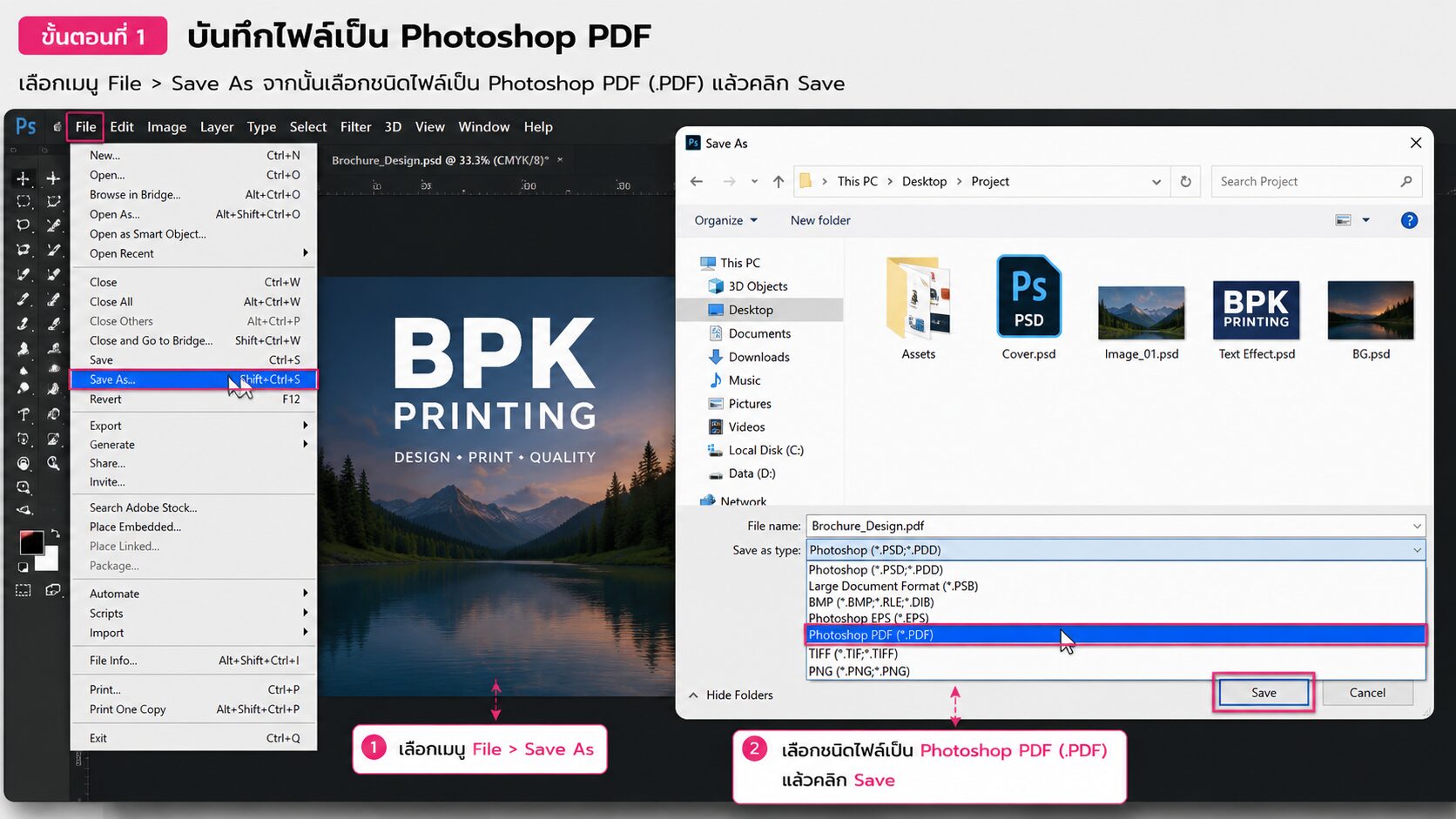Select Videos in the navigation pane
This screenshot has width=1456, height=819.
737,427
